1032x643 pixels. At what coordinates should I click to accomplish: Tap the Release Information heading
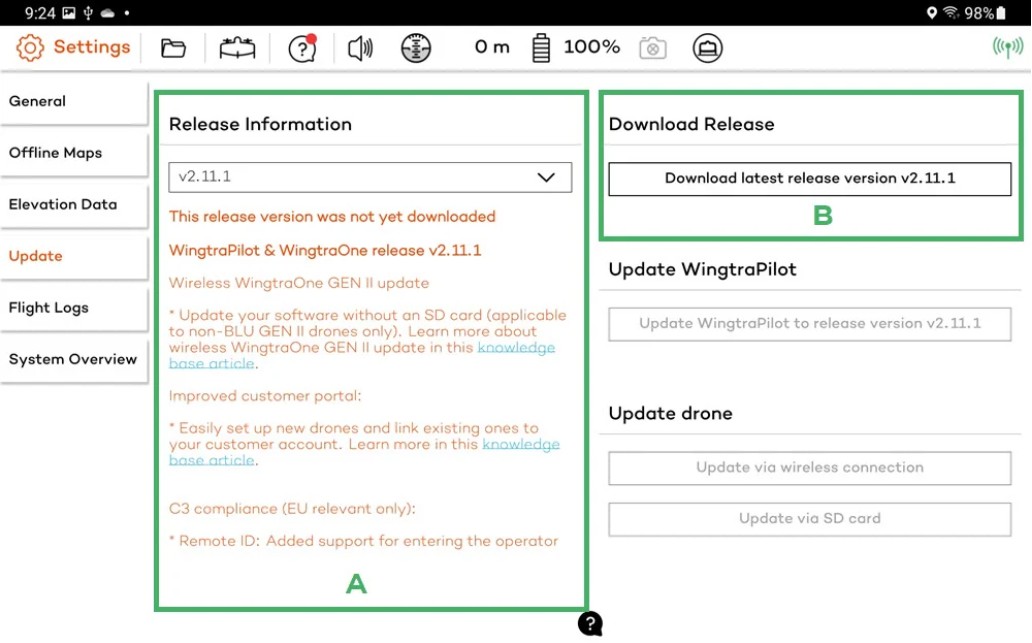[x=260, y=124]
